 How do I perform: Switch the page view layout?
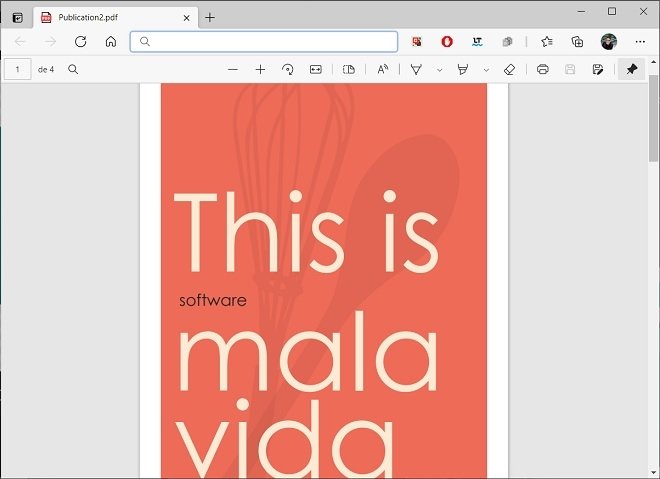click(349, 69)
